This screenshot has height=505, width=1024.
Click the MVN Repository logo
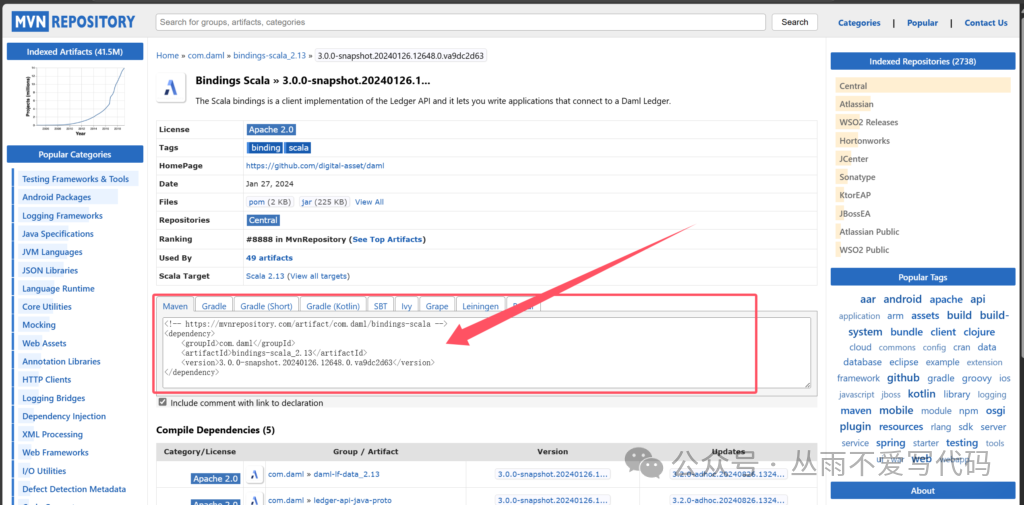74,22
